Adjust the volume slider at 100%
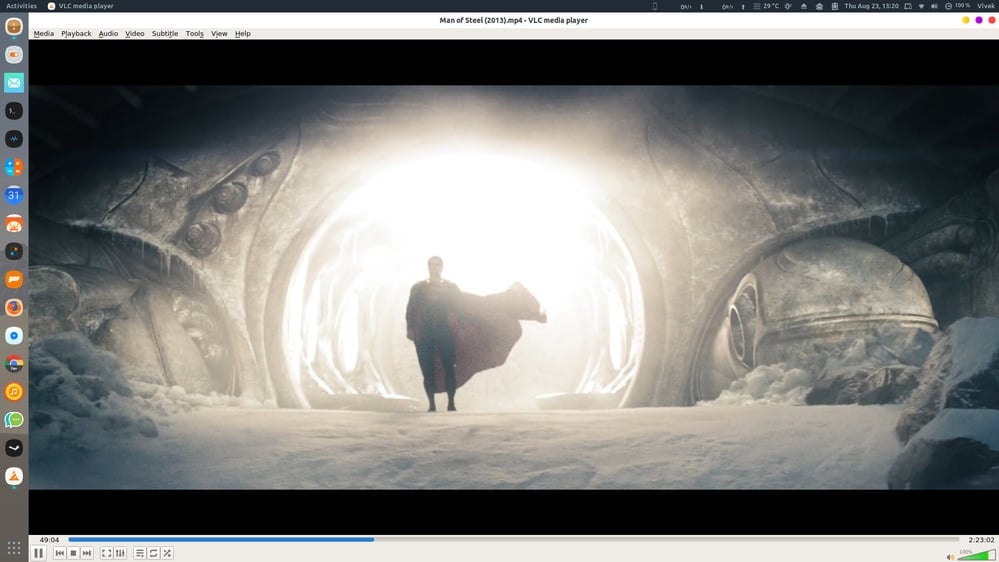The height and width of the screenshot is (562, 999). point(977,555)
